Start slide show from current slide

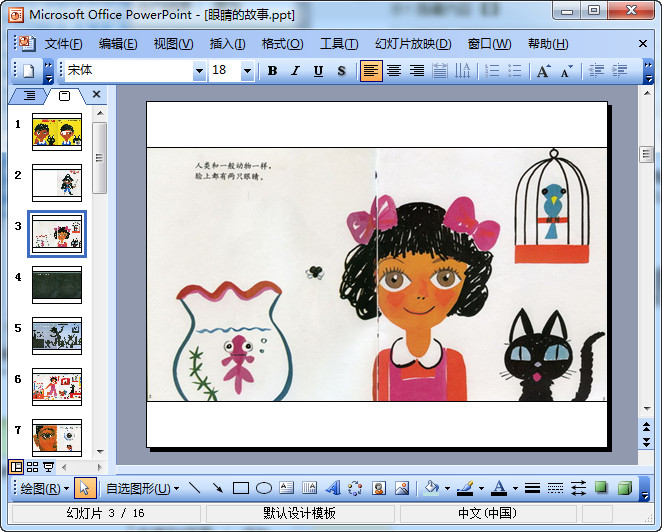click(49, 467)
